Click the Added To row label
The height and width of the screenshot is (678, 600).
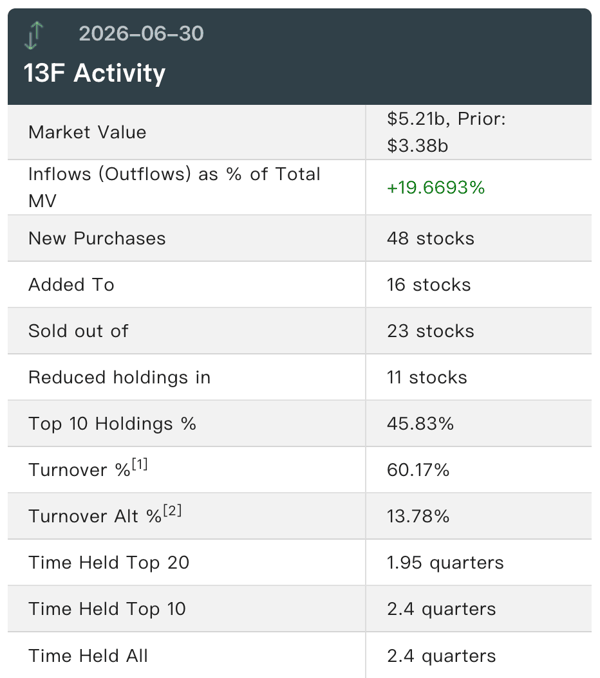click(71, 285)
